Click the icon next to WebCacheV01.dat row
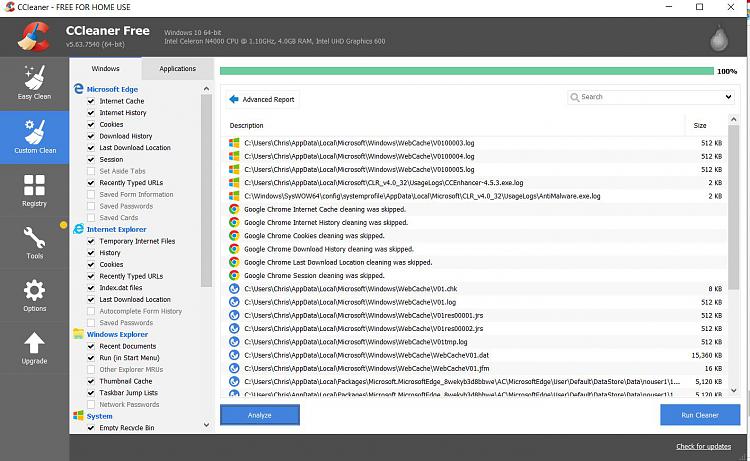750x461 pixels. (234, 355)
